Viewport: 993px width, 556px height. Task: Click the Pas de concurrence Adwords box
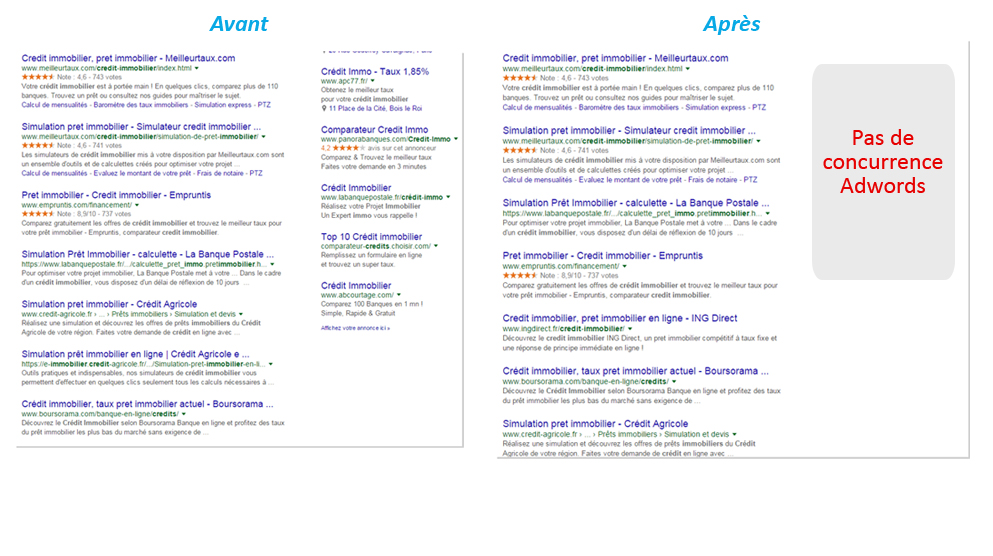pyautogui.click(x=883, y=172)
